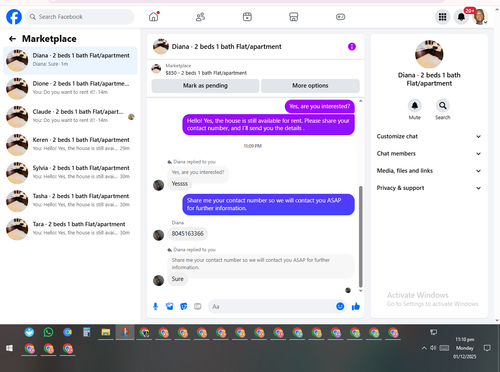Open the Windows action center notifications icon
Image resolution: width=500 pixels, height=372 pixels.
tap(487, 348)
